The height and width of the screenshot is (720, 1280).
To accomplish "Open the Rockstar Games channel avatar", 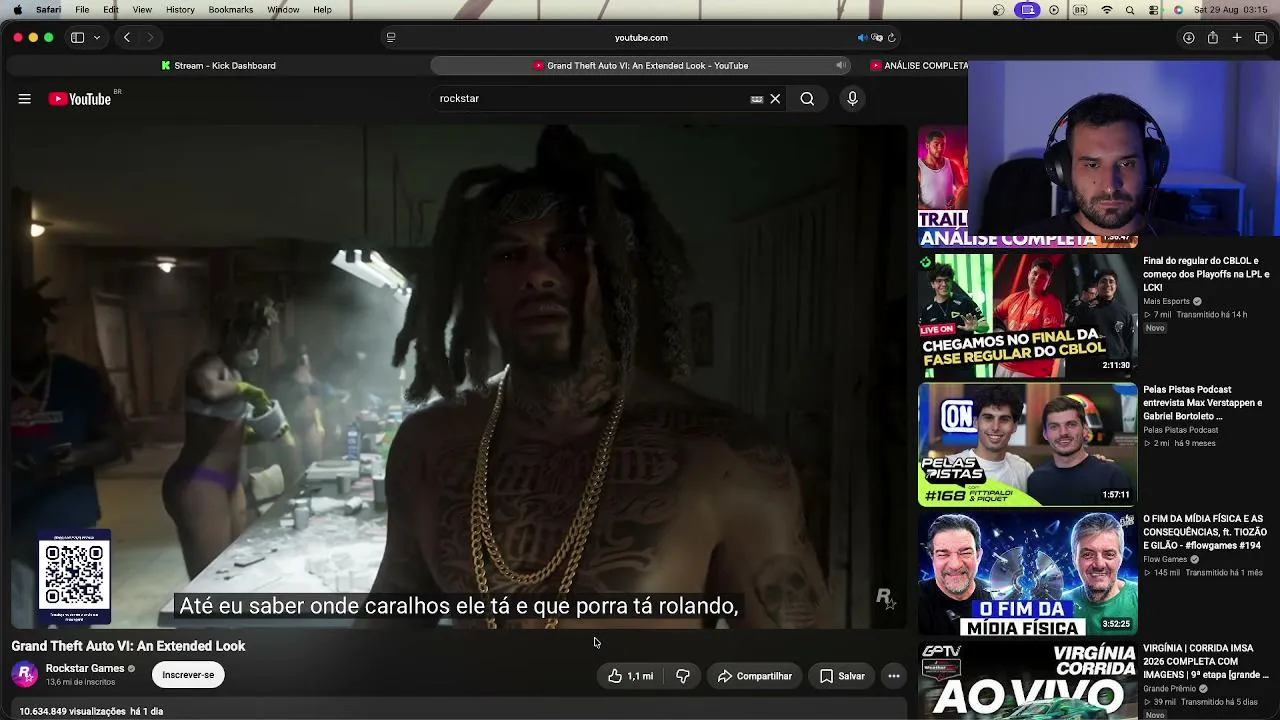I will [x=25, y=675].
